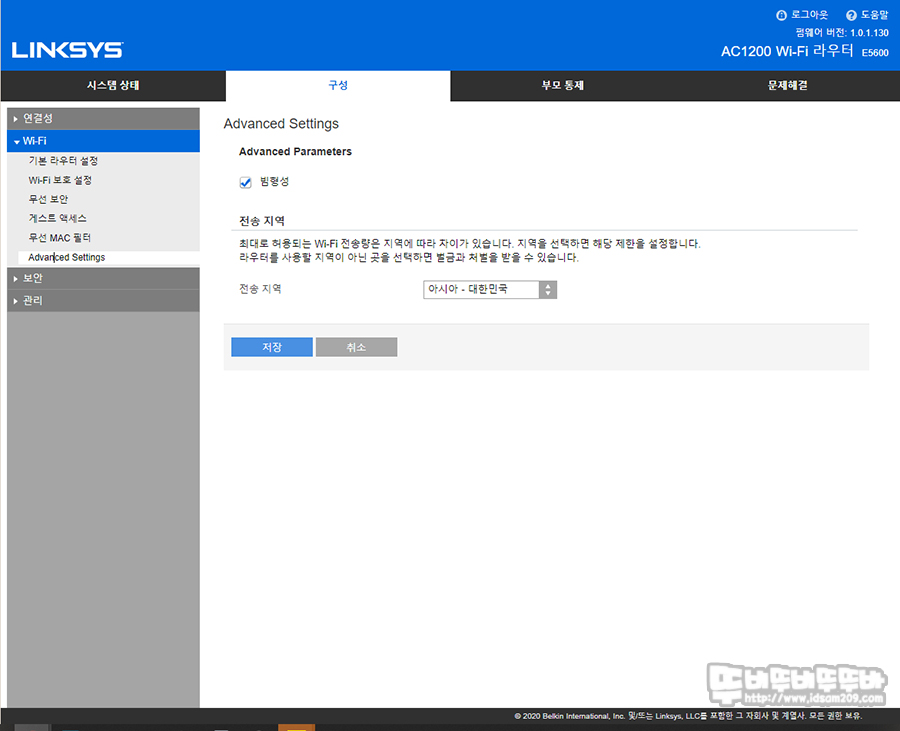Switch to the 시스템 상태 tab
900x731 pixels.
point(113,85)
